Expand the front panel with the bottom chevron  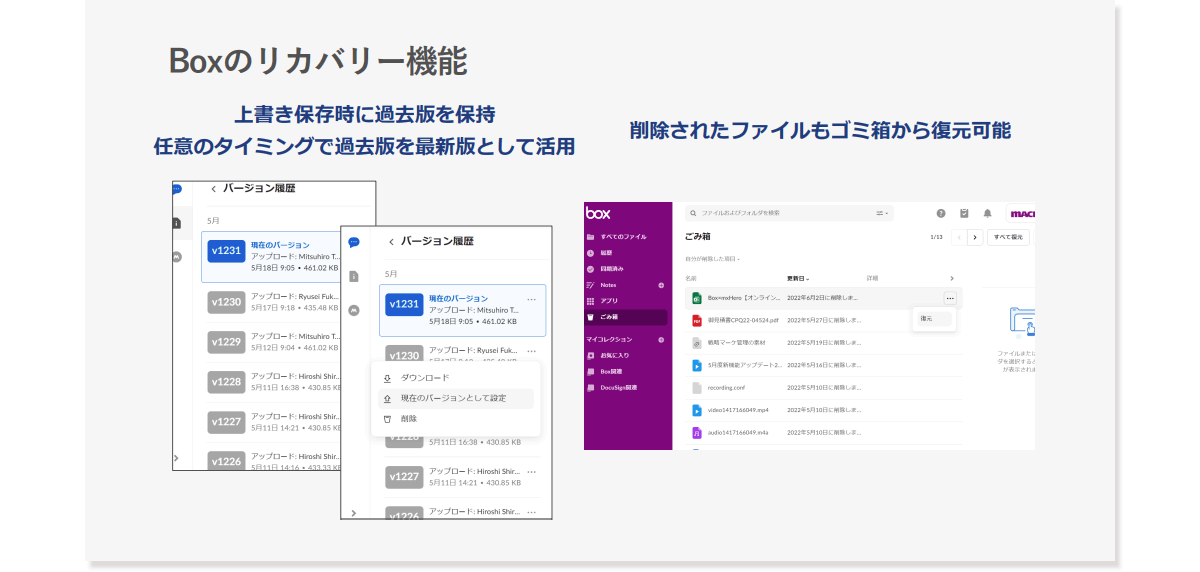coord(353,512)
